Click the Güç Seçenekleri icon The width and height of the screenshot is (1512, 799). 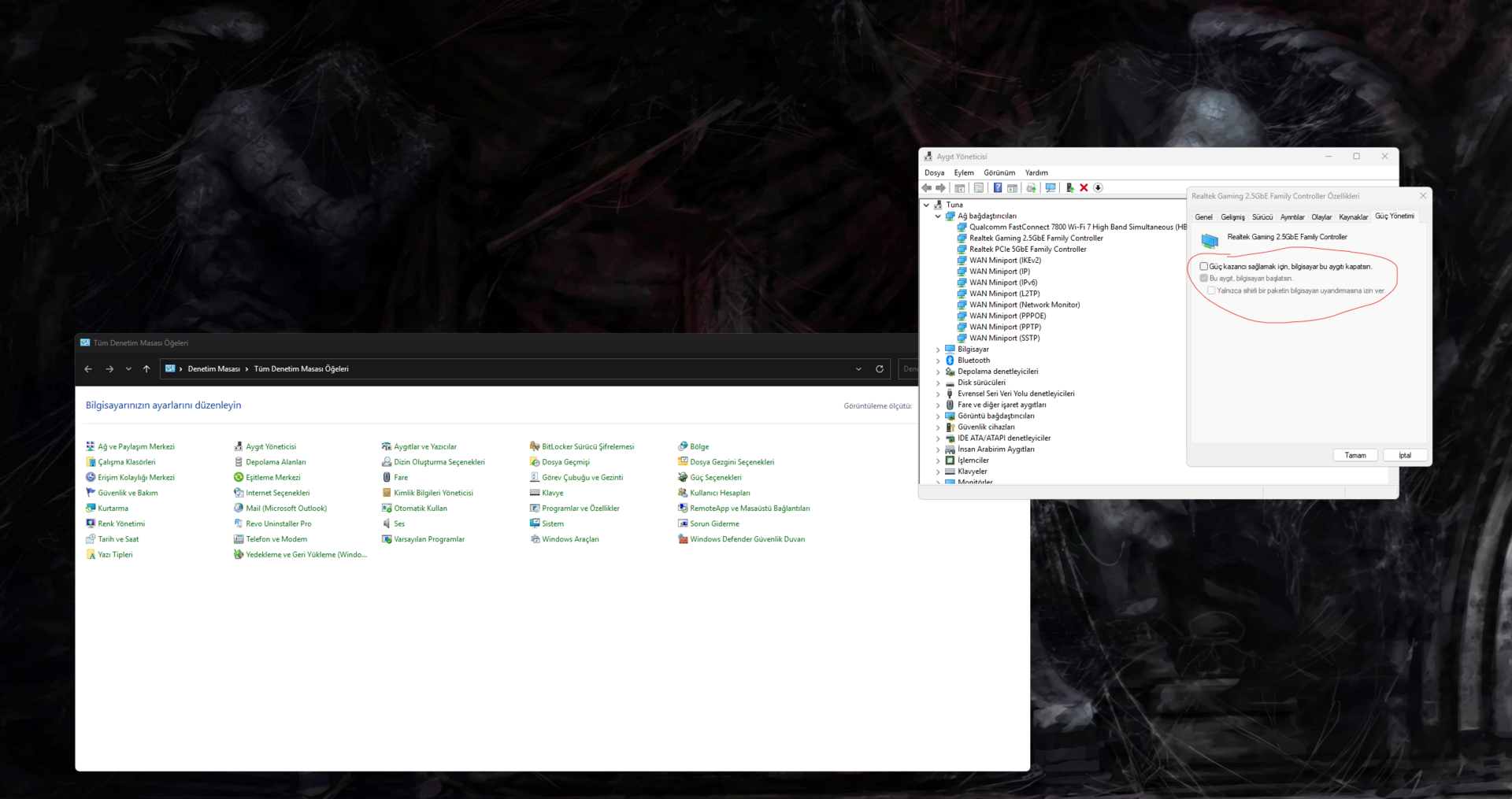[683, 478]
